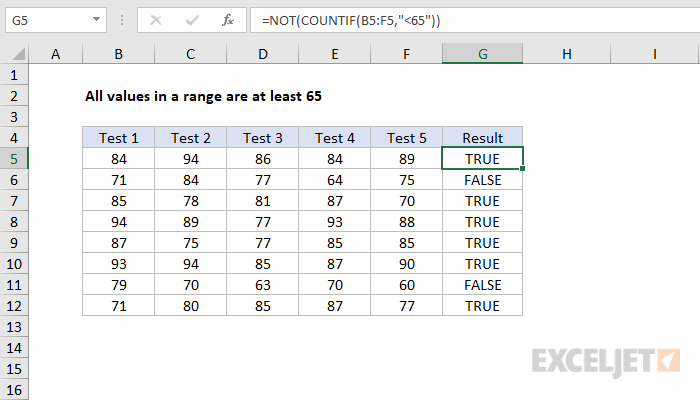Open the Insert Function fx icon
The width and height of the screenshot is (700, 400).
228,20
